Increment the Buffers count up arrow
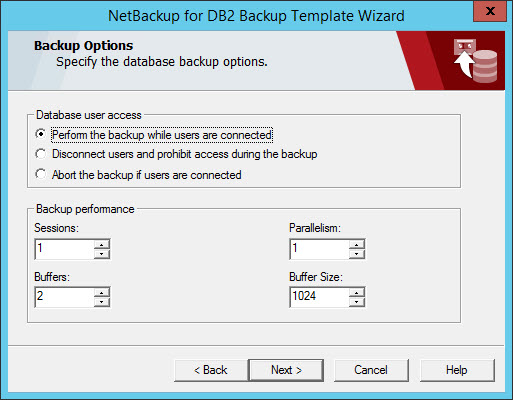513x400 pixels. (x=102, y=293)
